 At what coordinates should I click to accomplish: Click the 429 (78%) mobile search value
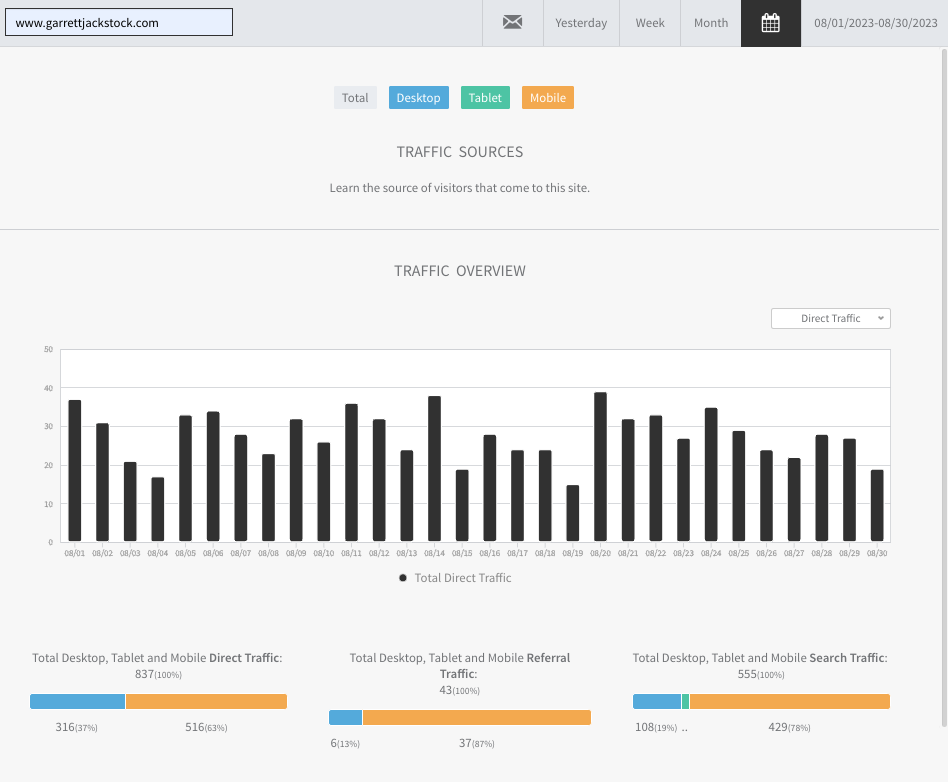click(789, 727)
